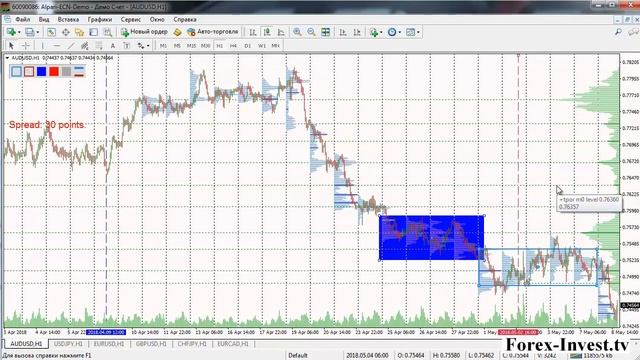Image resolution: width=640 pixels, height=360 pixels.
Task: Click the 'Spread: 30 points' label
Action: pos(47,125)
